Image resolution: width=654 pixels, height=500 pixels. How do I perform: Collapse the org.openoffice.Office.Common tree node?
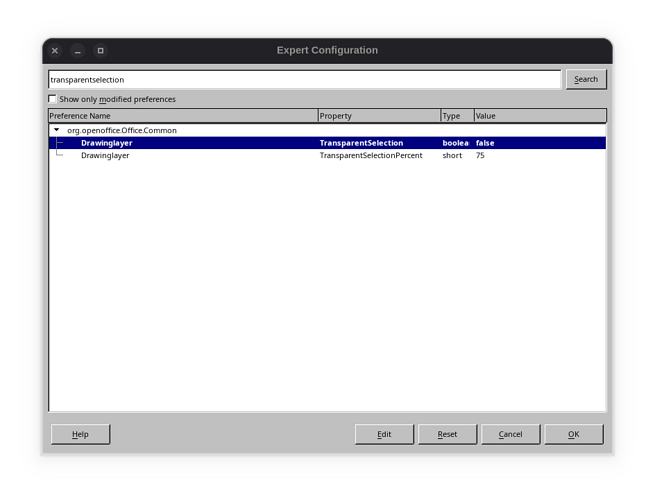57,130
